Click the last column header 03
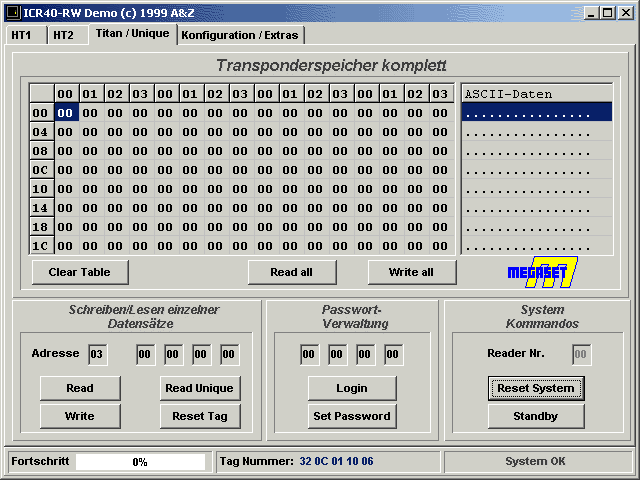 [x=441, y=94]
